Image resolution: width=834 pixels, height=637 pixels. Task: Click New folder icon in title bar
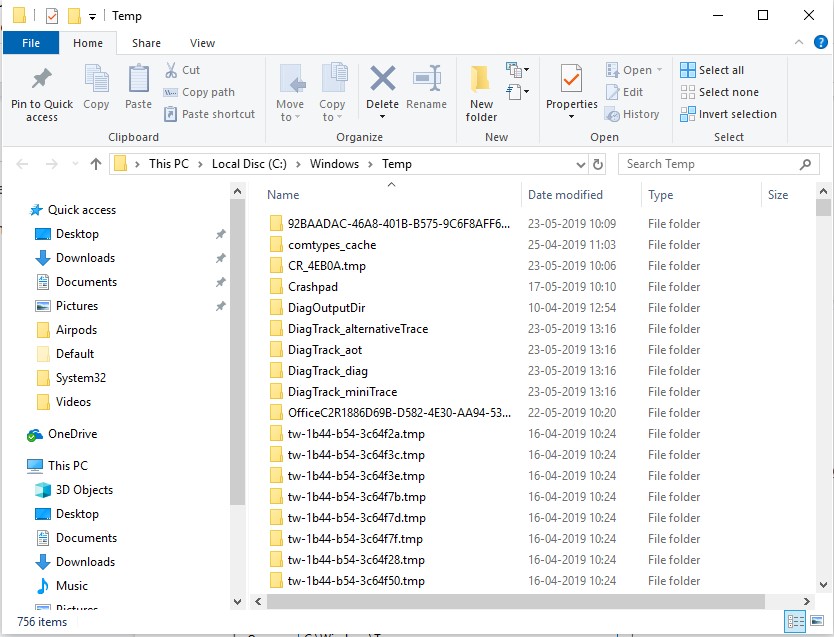coord(74,16)
